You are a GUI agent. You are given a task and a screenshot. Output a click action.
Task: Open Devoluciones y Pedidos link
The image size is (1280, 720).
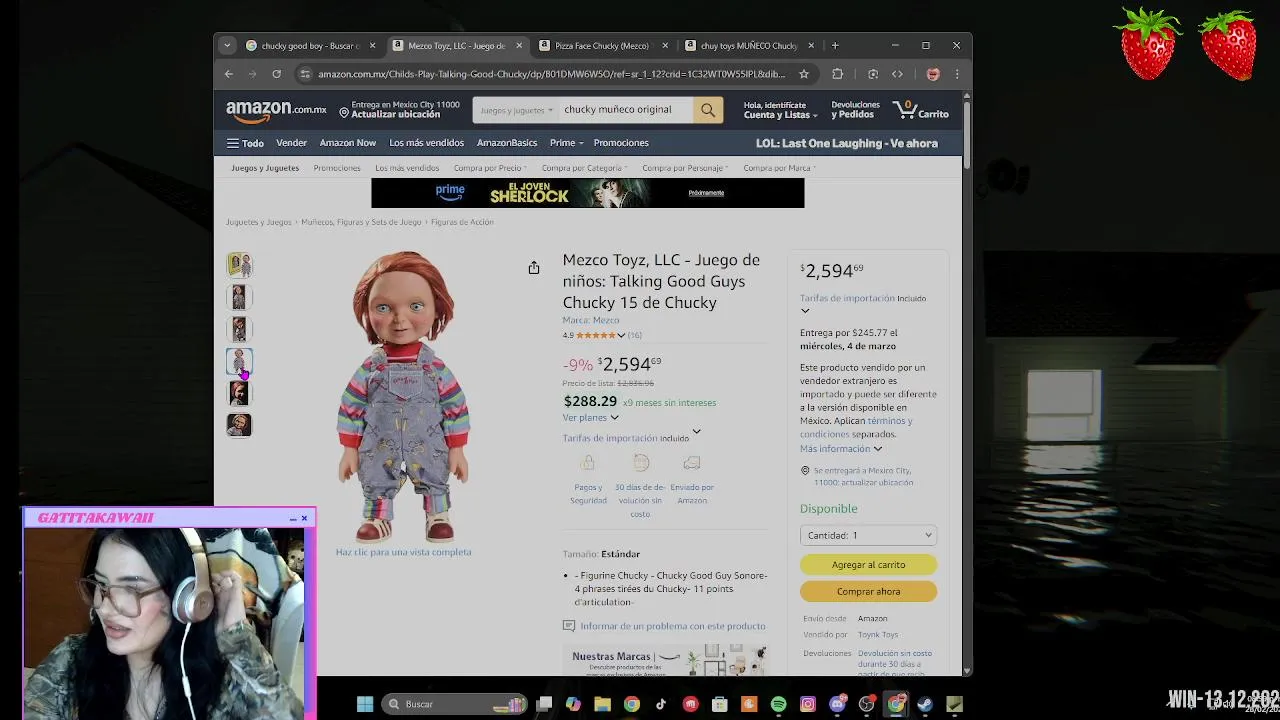click(856, 110)
